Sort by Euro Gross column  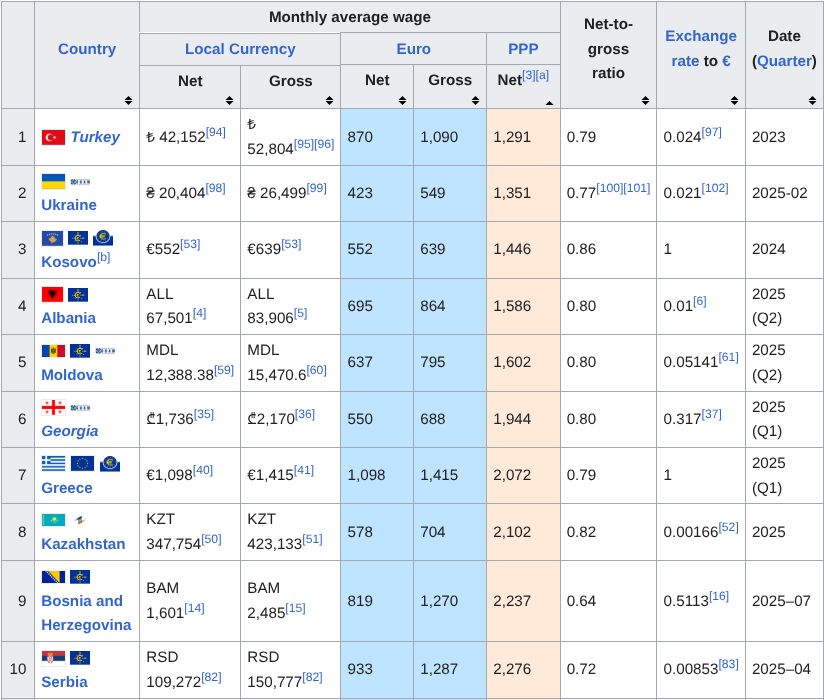click(x=475, y=100)
